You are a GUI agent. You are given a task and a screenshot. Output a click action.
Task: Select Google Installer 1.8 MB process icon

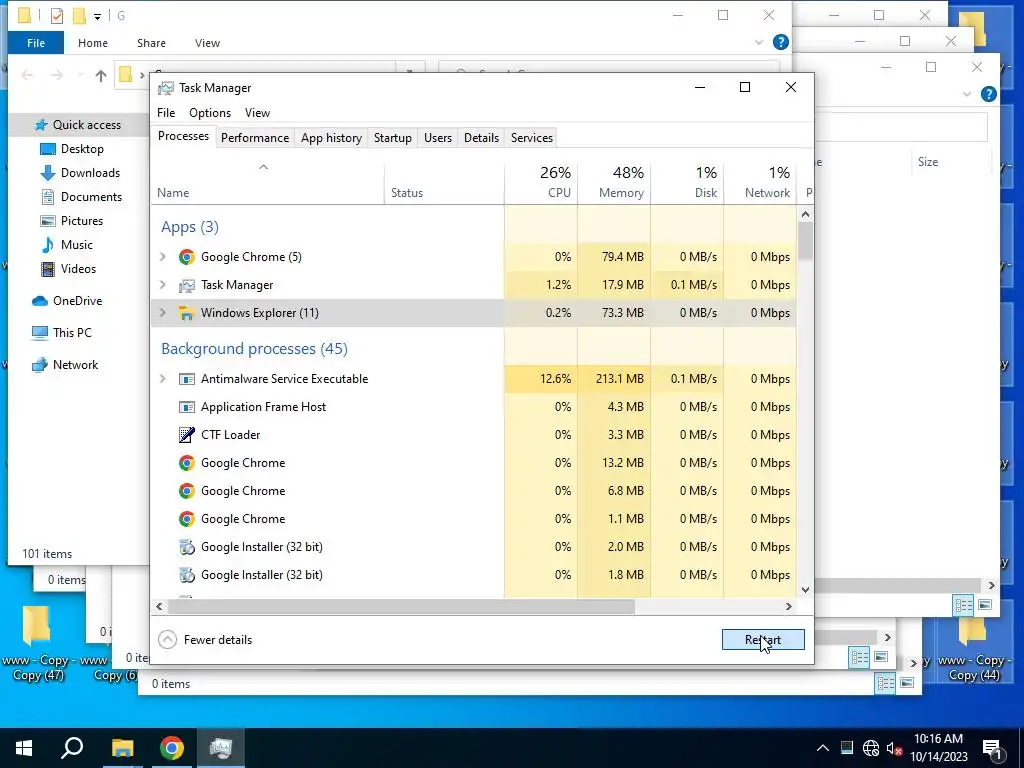point(187,575)
